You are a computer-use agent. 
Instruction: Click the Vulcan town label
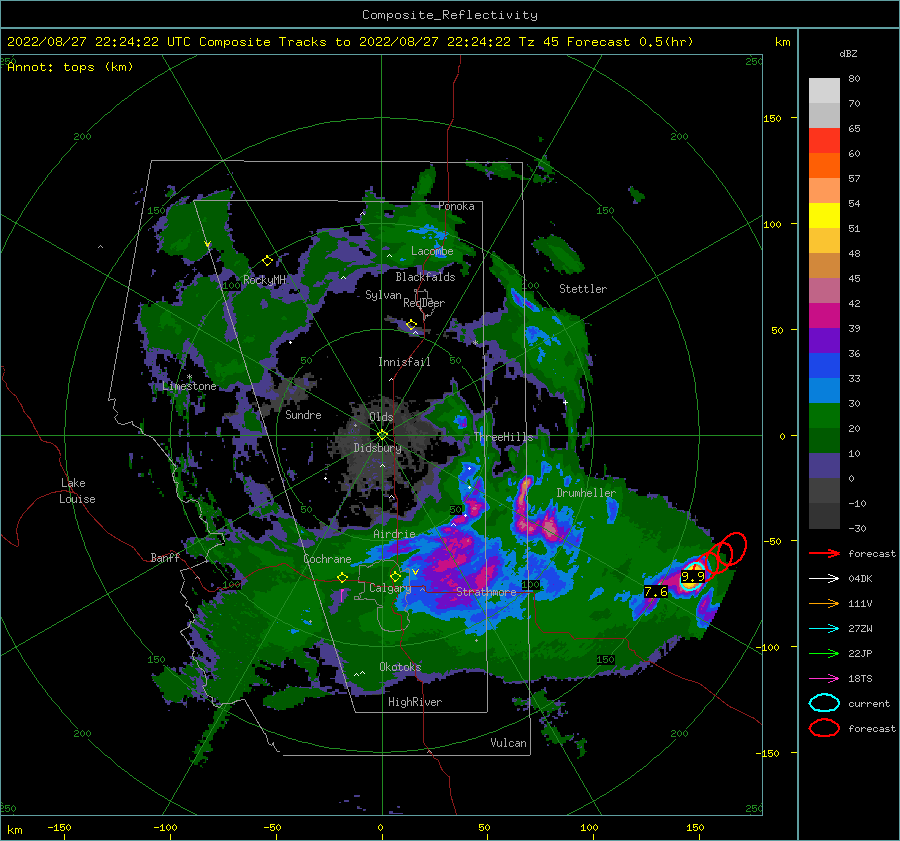click(508, 743)
